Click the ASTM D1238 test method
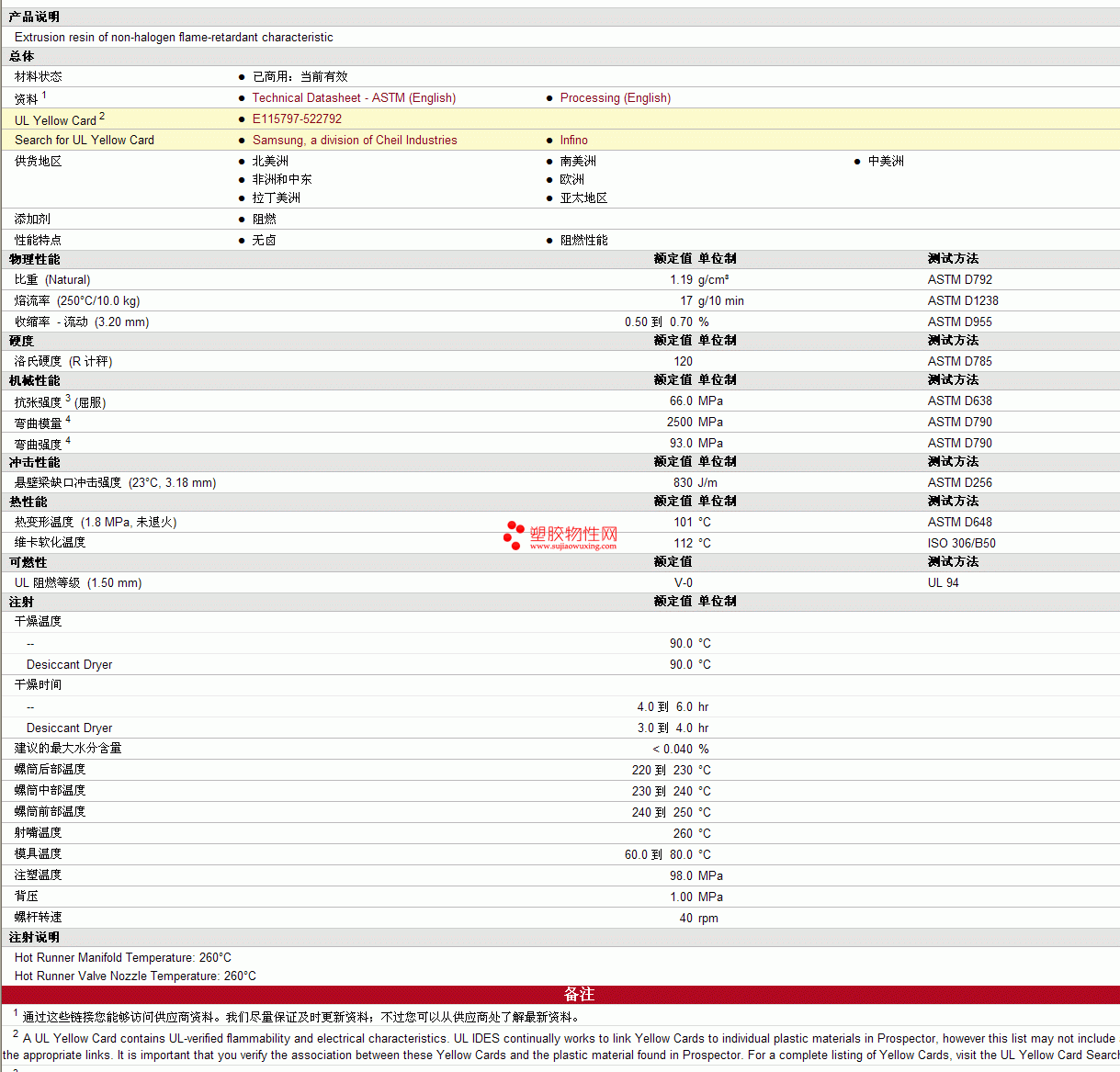 pyautogui.click(x=963, y=301)
